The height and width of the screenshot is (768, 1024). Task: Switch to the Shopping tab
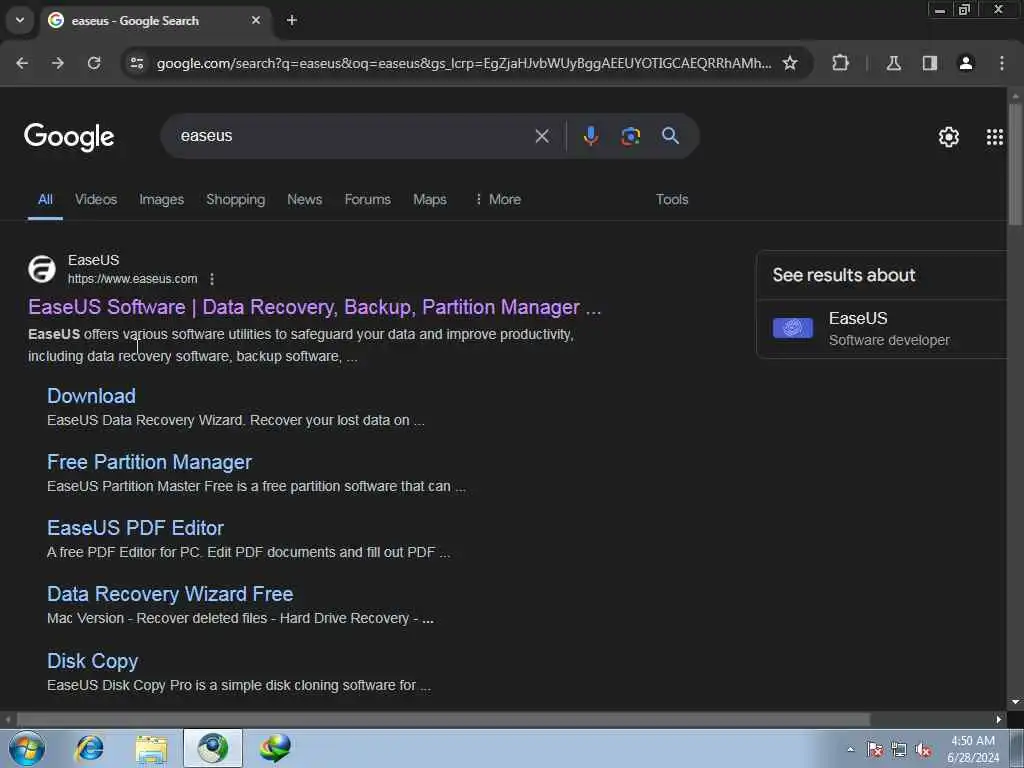click(x=236, y=199)
